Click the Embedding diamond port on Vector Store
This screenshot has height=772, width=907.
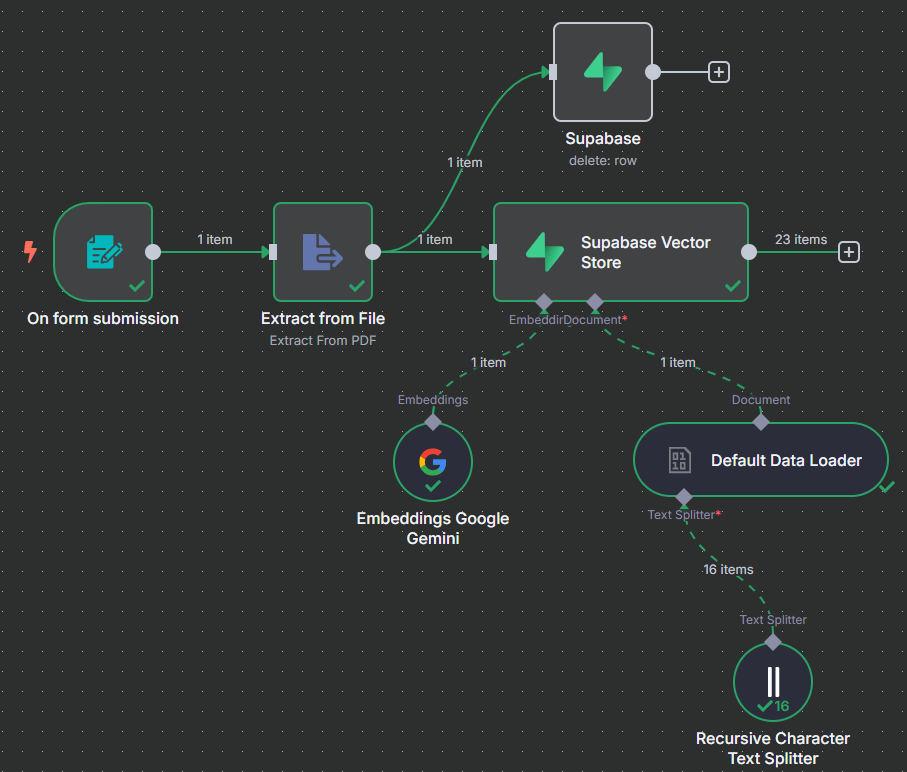[544, 301]
